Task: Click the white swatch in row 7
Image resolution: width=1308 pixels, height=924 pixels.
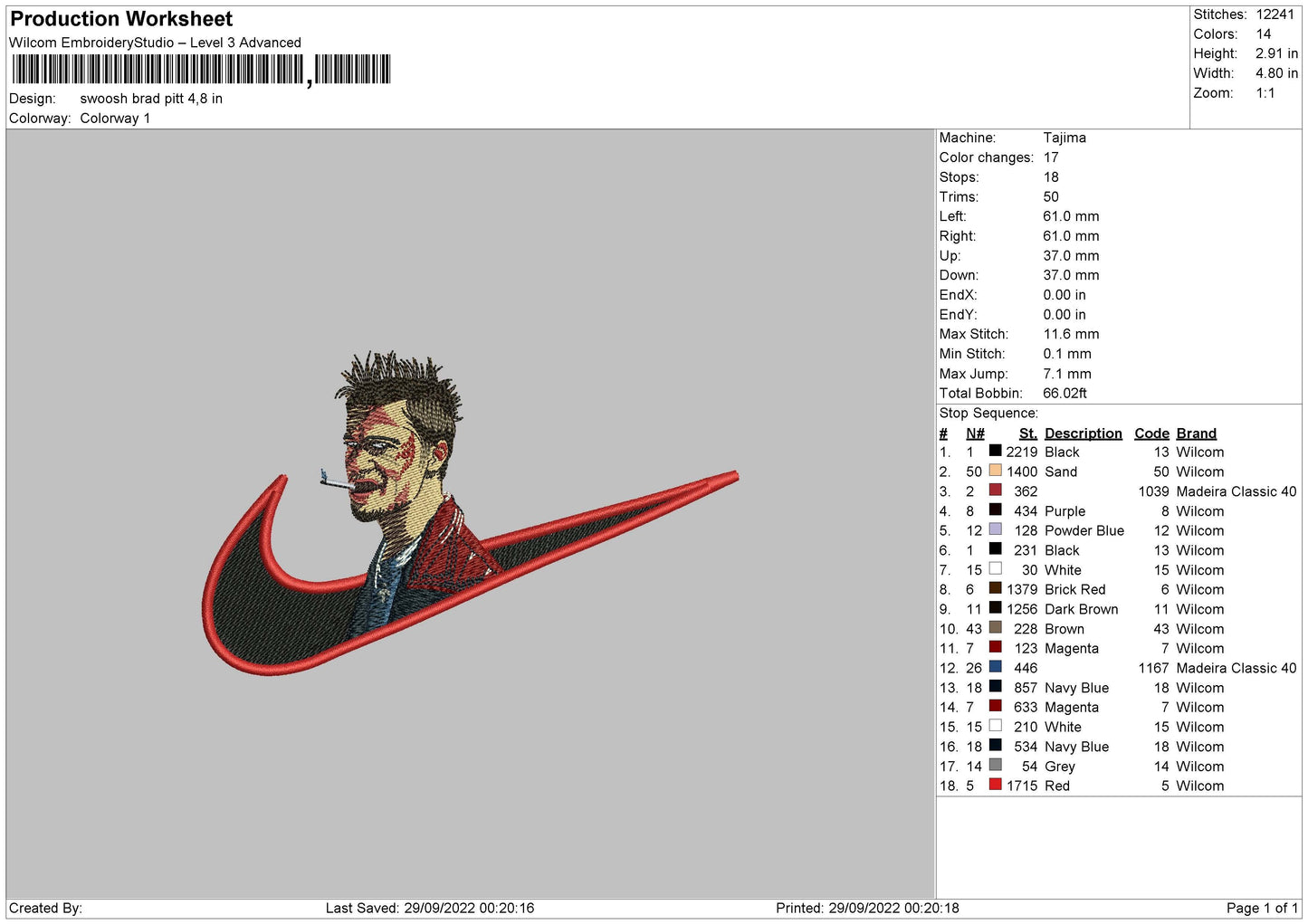Action: coord(995,568)
